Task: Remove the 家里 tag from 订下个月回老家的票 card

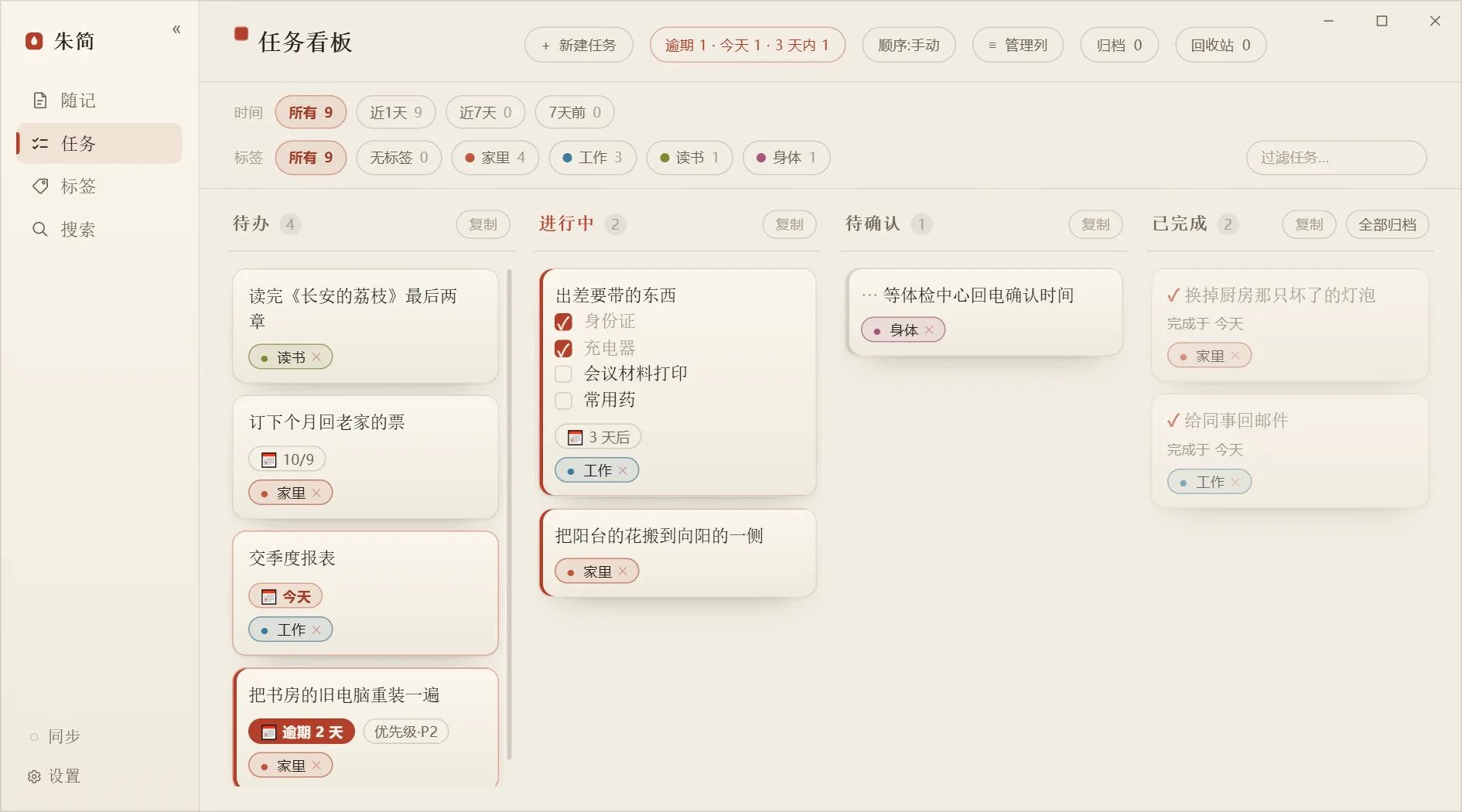Action: (x=316, y=493)
